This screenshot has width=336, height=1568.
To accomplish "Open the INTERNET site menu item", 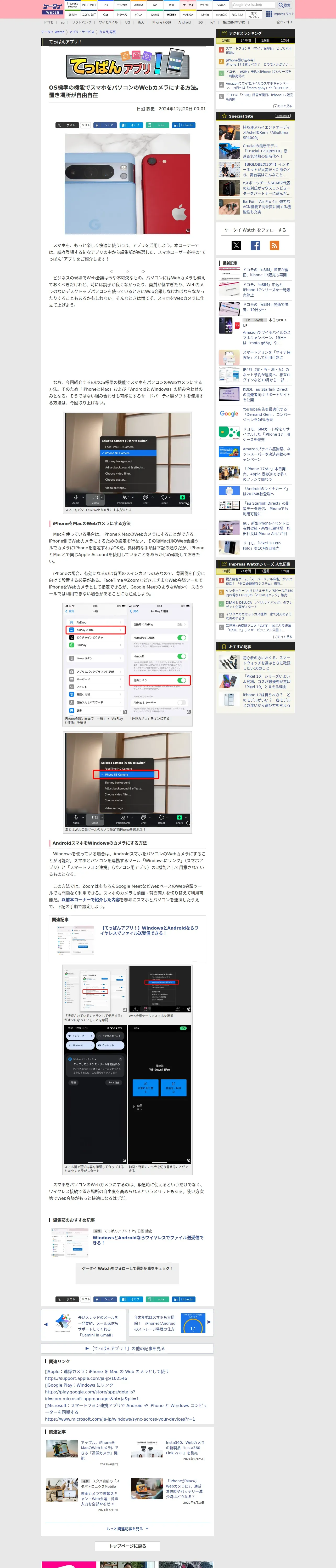I will (x=89, y=5).
